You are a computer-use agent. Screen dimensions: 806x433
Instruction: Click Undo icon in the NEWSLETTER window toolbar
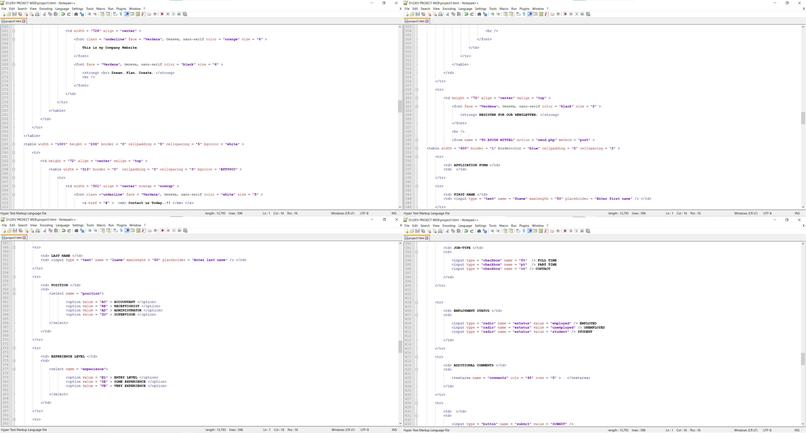(x=466, y=14)
